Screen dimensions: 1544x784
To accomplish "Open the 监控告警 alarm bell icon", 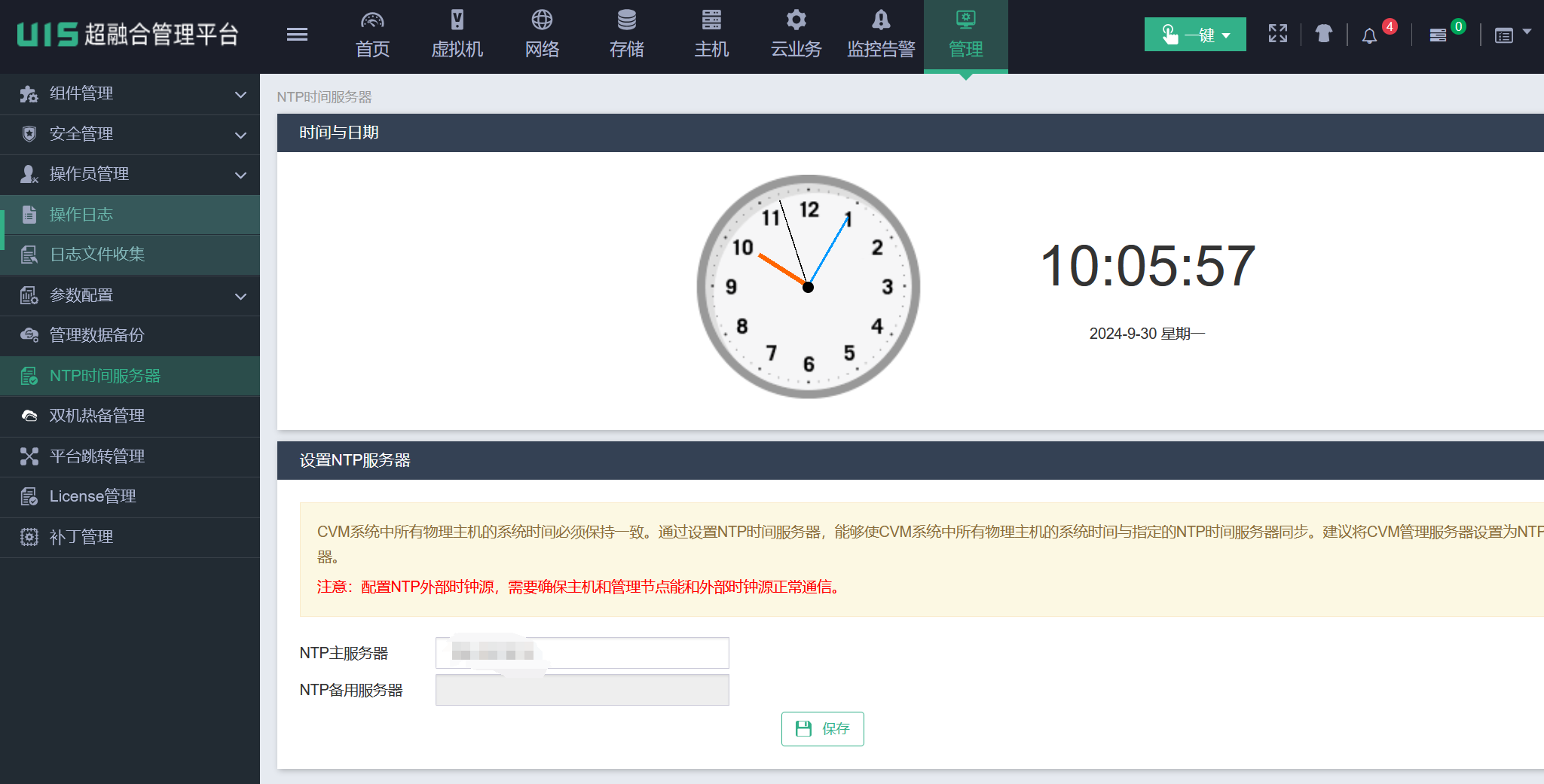I will (881, 20).
